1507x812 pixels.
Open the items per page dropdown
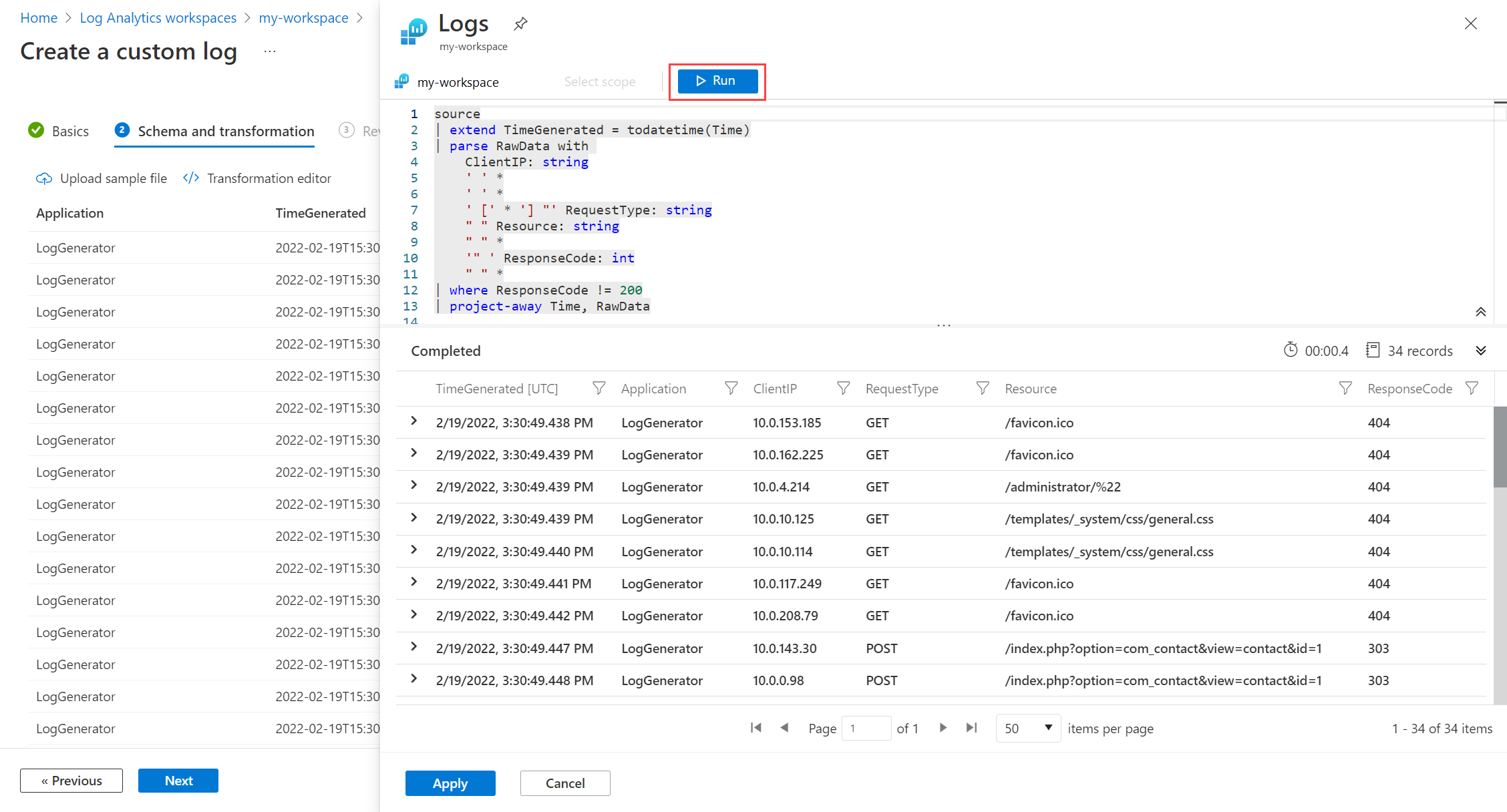click(1028, 728)
